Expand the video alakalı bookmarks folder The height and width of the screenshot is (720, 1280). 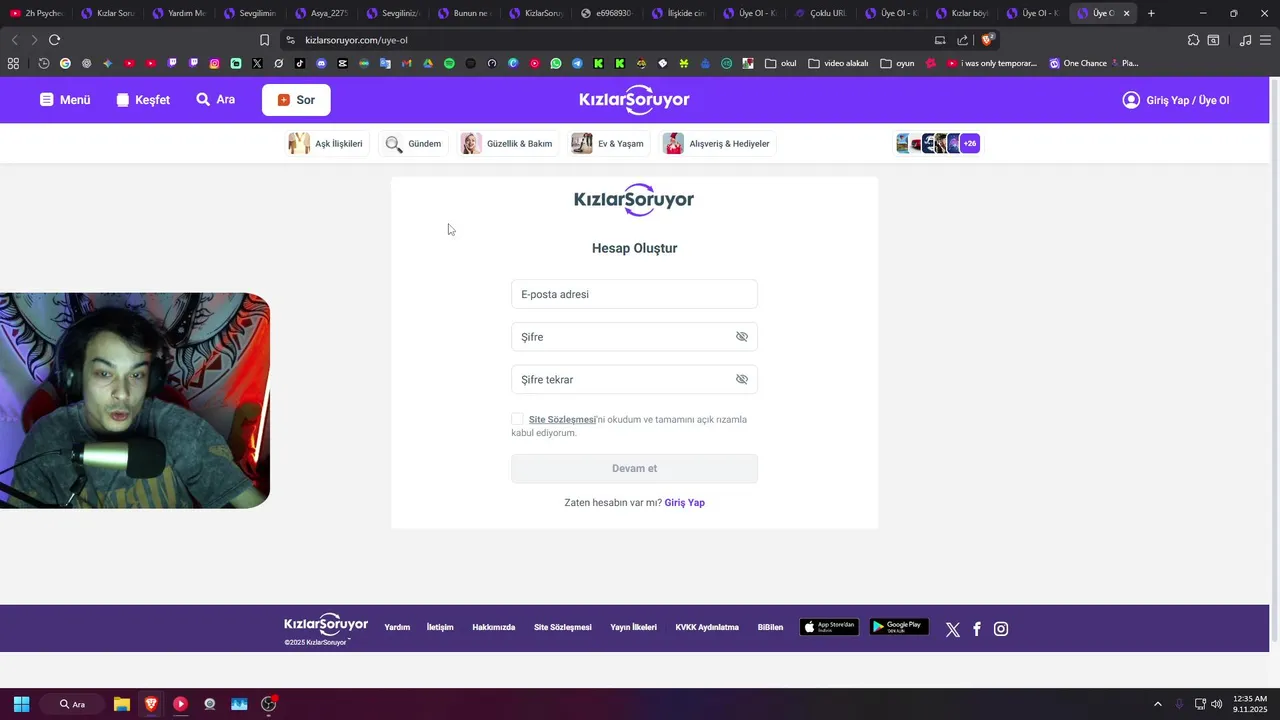pos(838,63)
